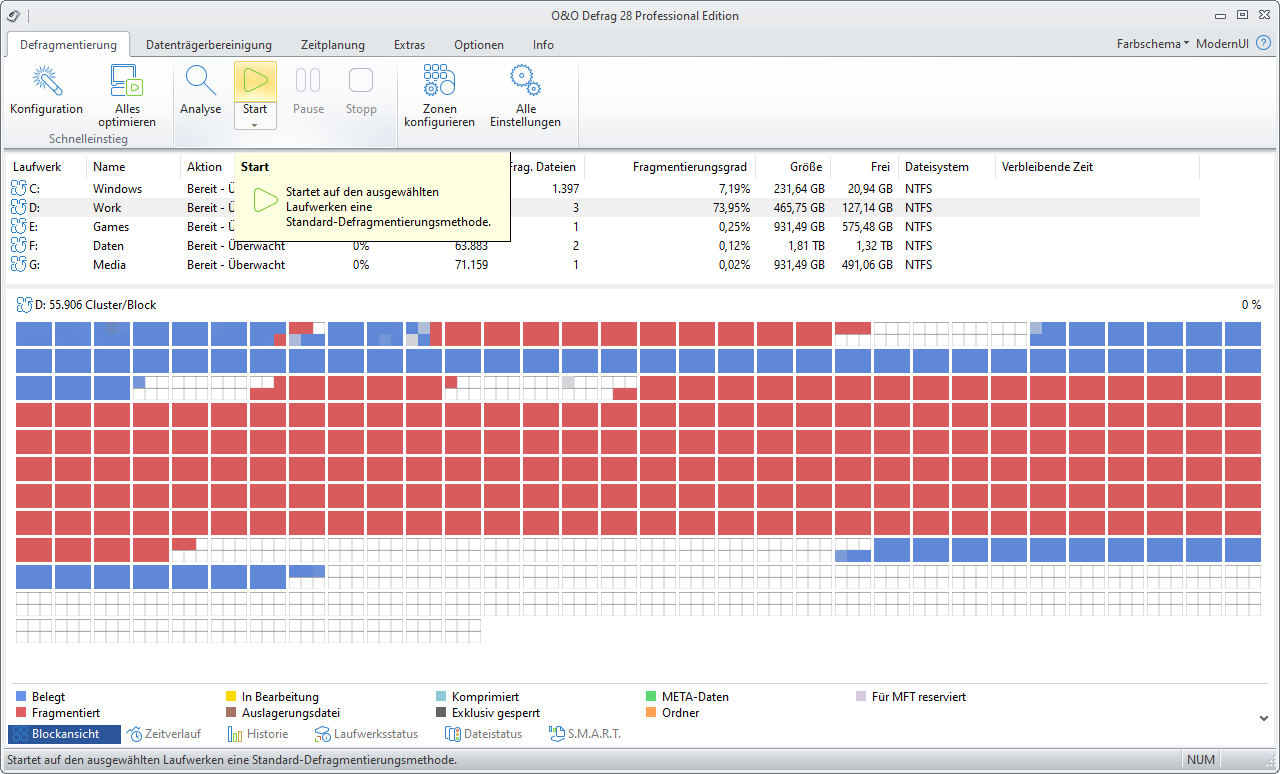Open the Zeitplanung tab
This screenshot has width=1280, height=774.
pyautogui.click(x=333, y=45)
